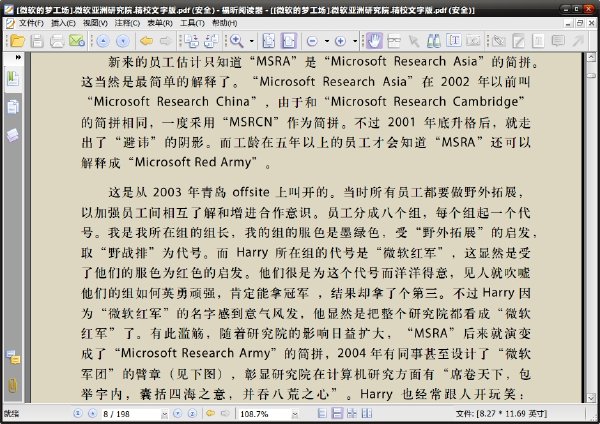Image resolution: width=600 pixels, height=424 pixels.
Task: Click the vertical scrollbar up arrow
Action: point(592,57)
